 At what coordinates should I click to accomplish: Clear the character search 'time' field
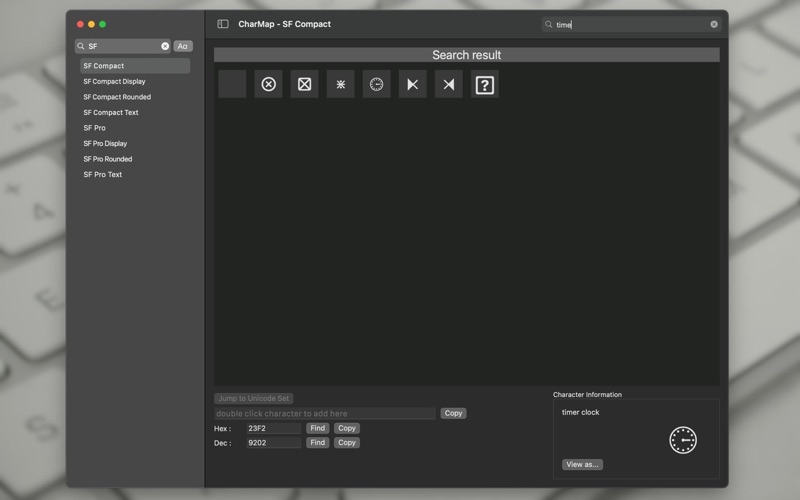coord(714,24)
